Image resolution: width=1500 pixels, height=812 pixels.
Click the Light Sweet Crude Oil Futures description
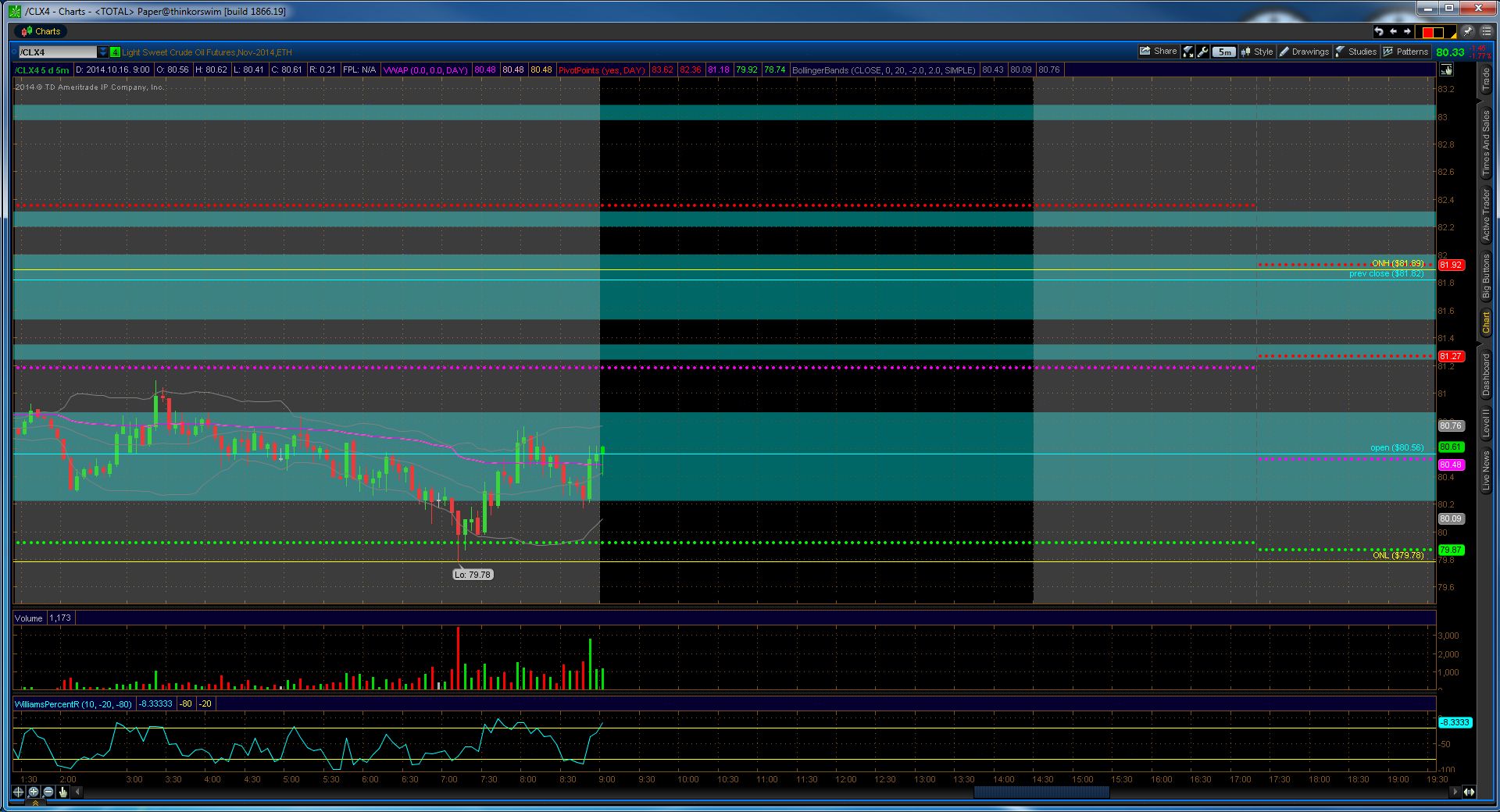(x=207, y=52)
